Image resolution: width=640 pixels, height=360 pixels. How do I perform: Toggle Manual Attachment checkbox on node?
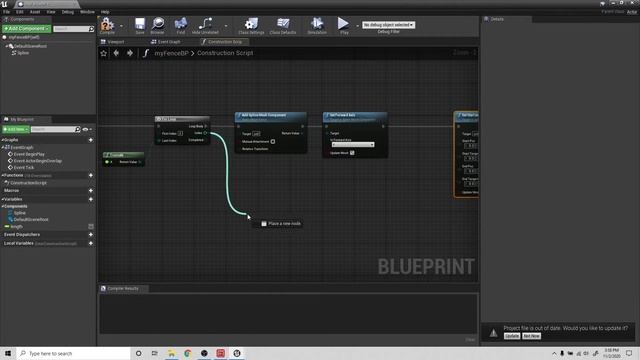click(x=273, y=142)
